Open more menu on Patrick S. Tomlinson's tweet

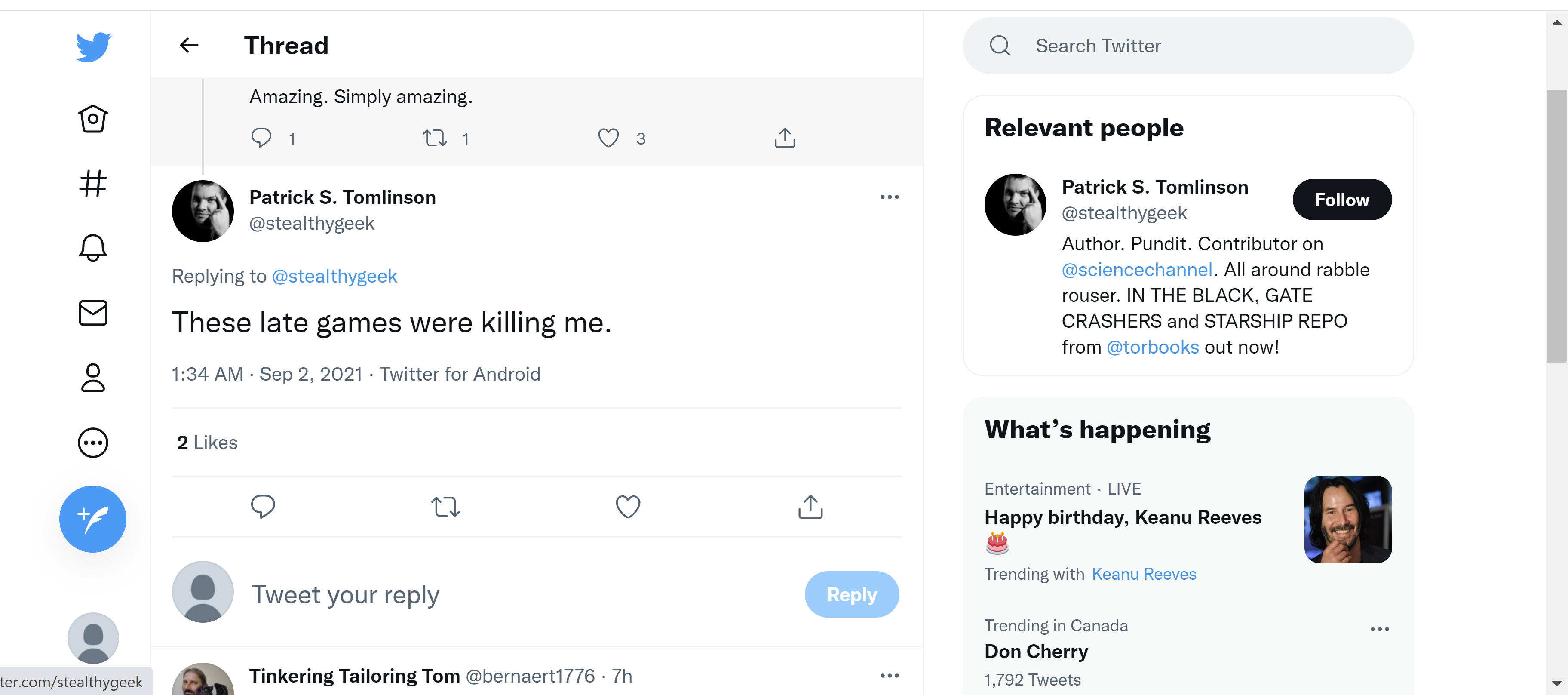[889, 197]
